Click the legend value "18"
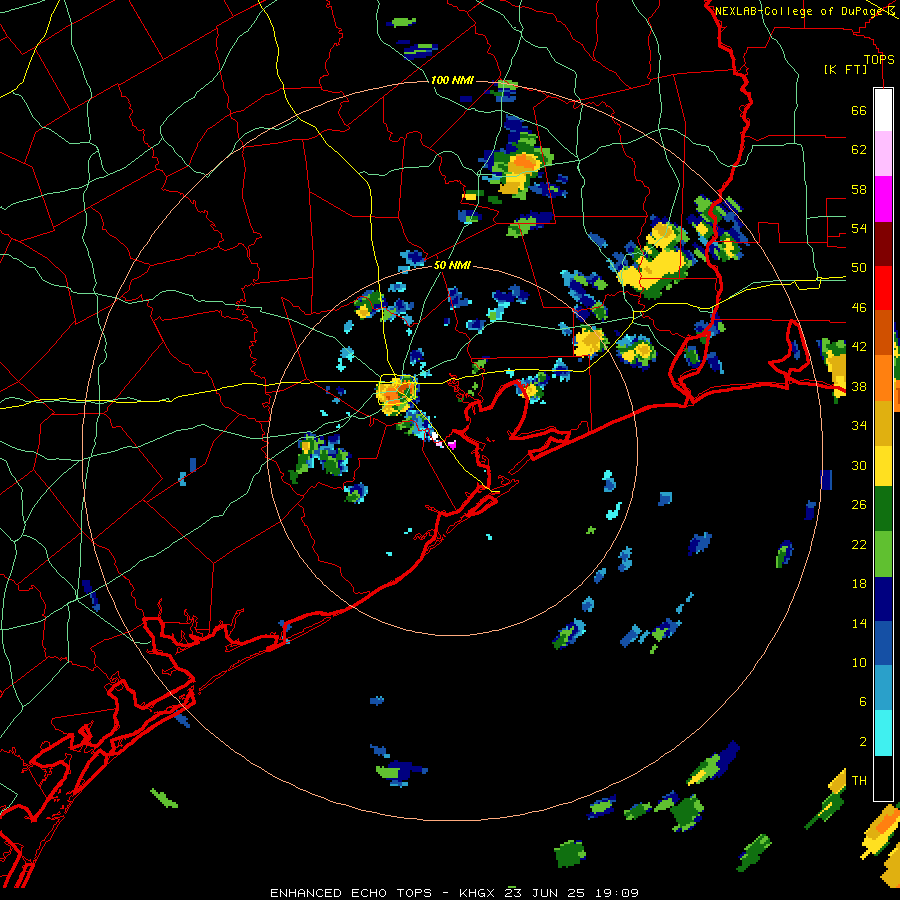Image resolution: width=900 pixels, height=900 pixels. point(859,584)
